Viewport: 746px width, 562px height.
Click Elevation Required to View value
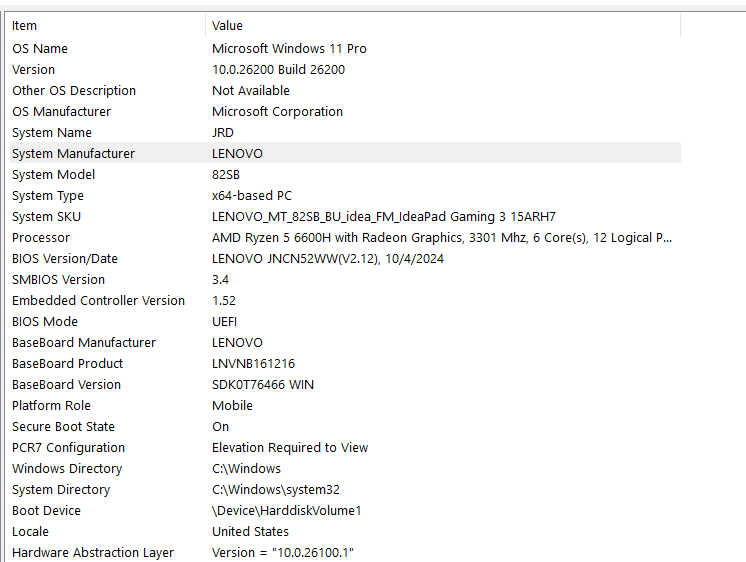tap(290, 447)
